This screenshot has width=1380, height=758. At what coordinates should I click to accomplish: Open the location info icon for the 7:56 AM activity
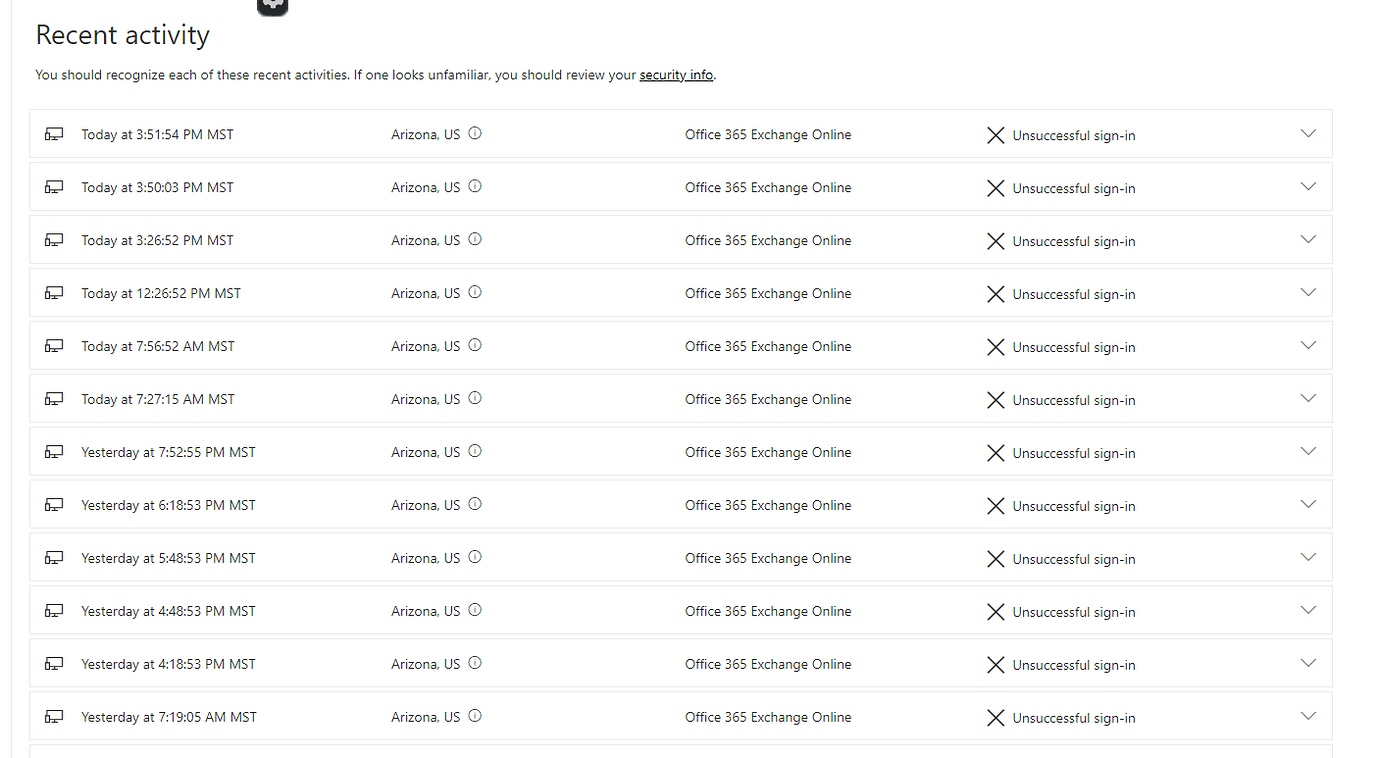pyautogui.click(x=475, y=343)
